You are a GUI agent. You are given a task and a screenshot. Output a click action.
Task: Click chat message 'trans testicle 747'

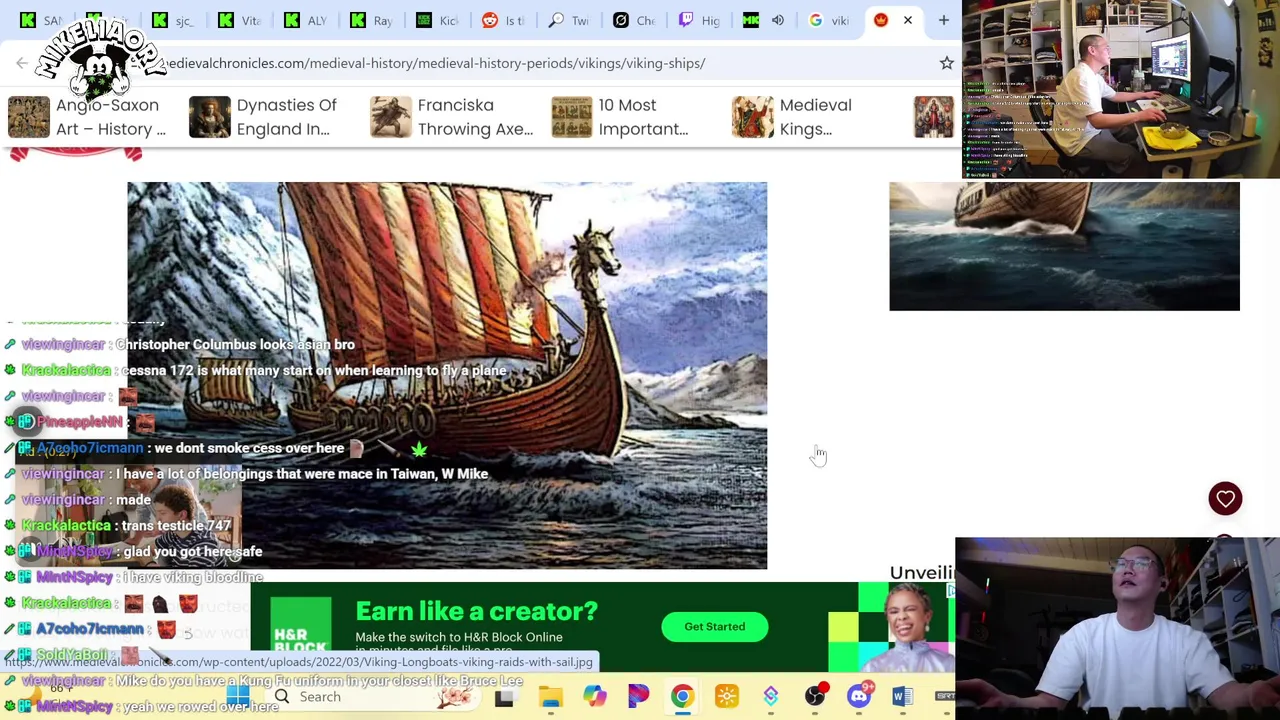(x=176, y=526)
